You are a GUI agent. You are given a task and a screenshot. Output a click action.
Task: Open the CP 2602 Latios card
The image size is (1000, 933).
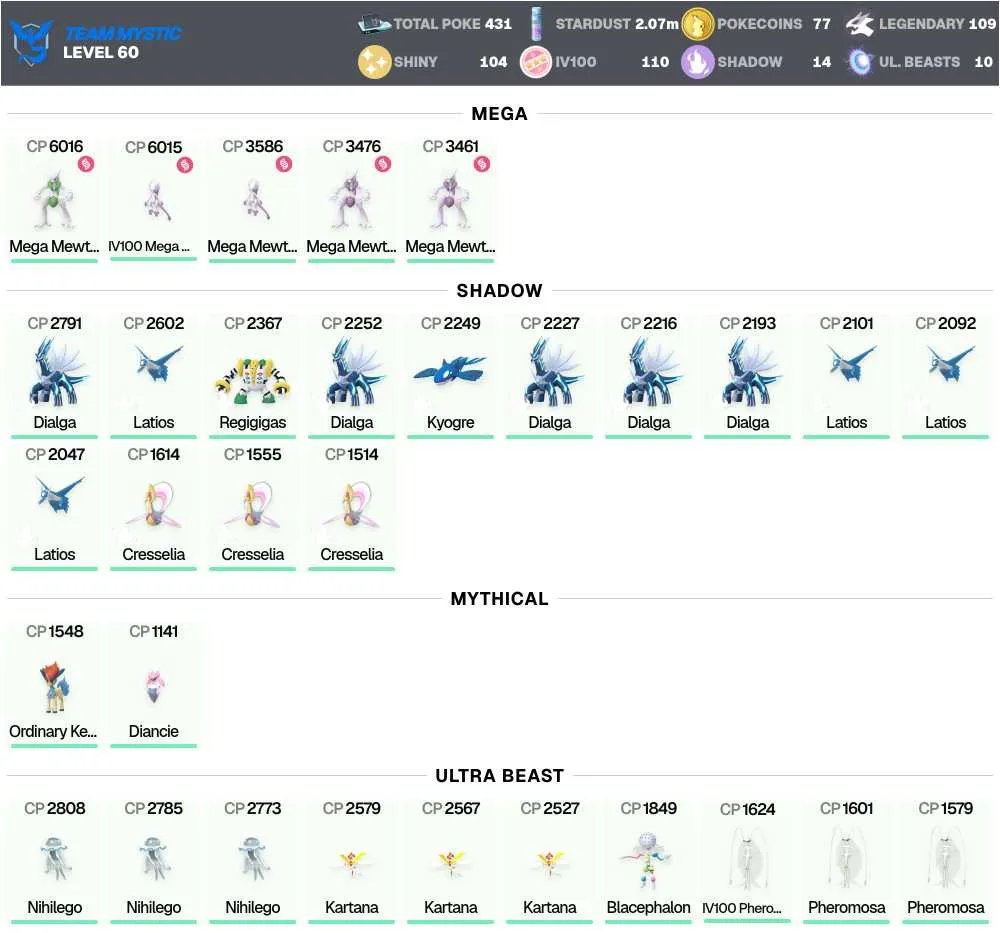tap(154, 375)
